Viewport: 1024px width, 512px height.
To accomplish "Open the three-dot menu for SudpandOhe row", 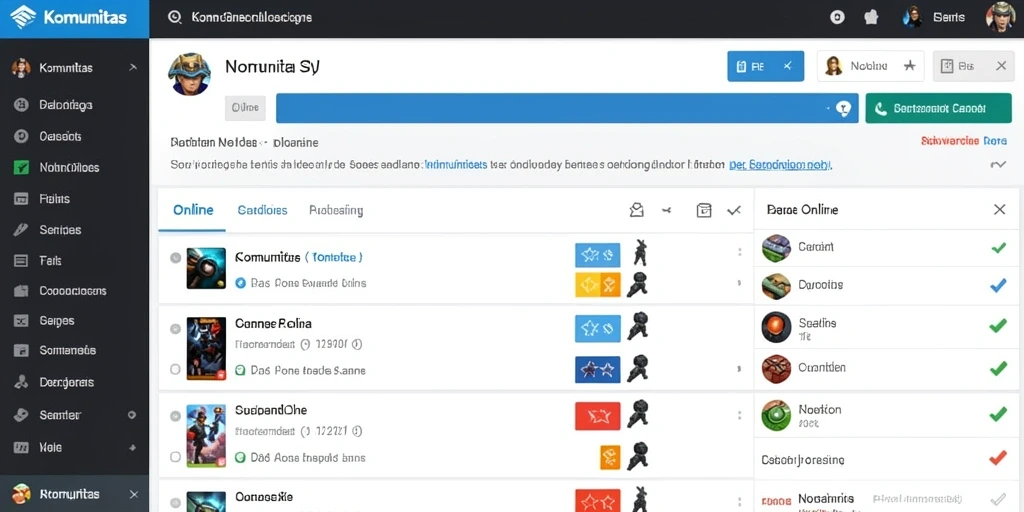I will click(739, 415).
